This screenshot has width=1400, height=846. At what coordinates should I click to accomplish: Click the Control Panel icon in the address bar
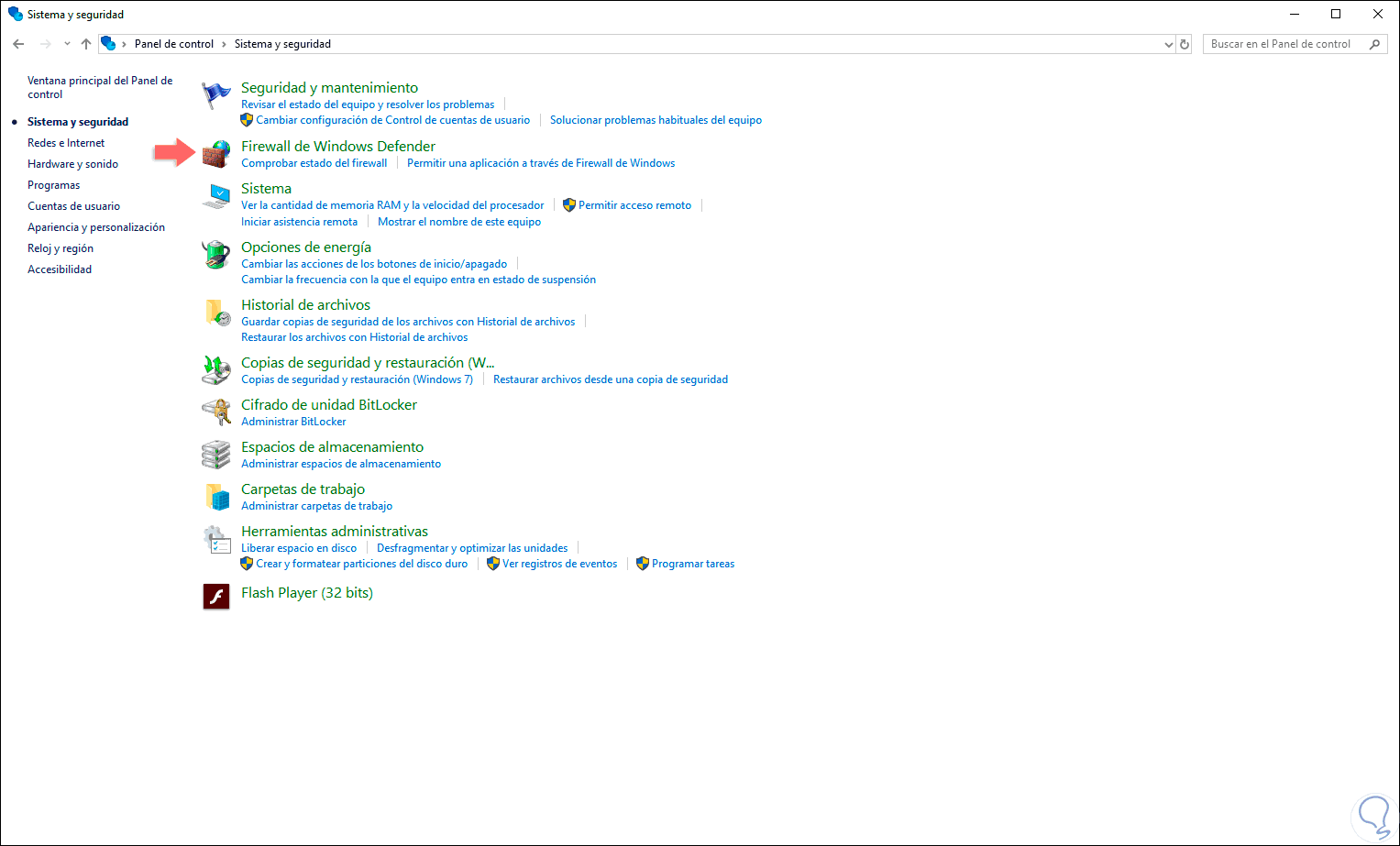pyautogui.click(x=108, y=44)
